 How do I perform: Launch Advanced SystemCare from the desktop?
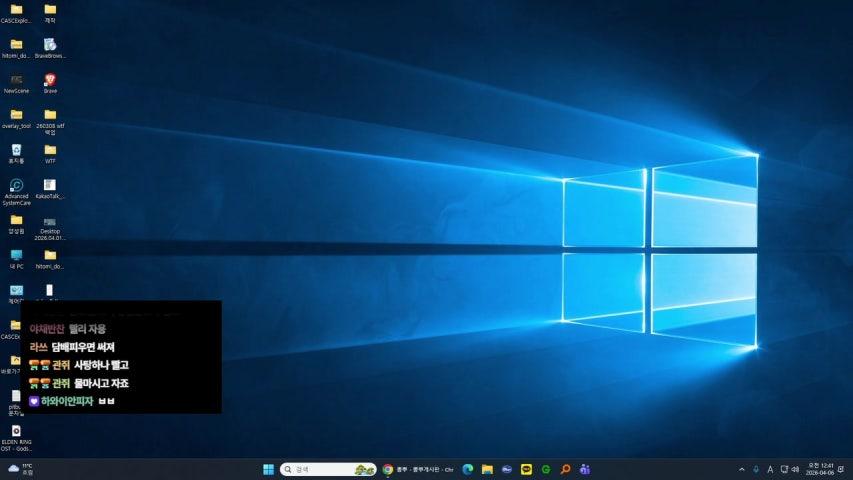click(x=16, y=186)
